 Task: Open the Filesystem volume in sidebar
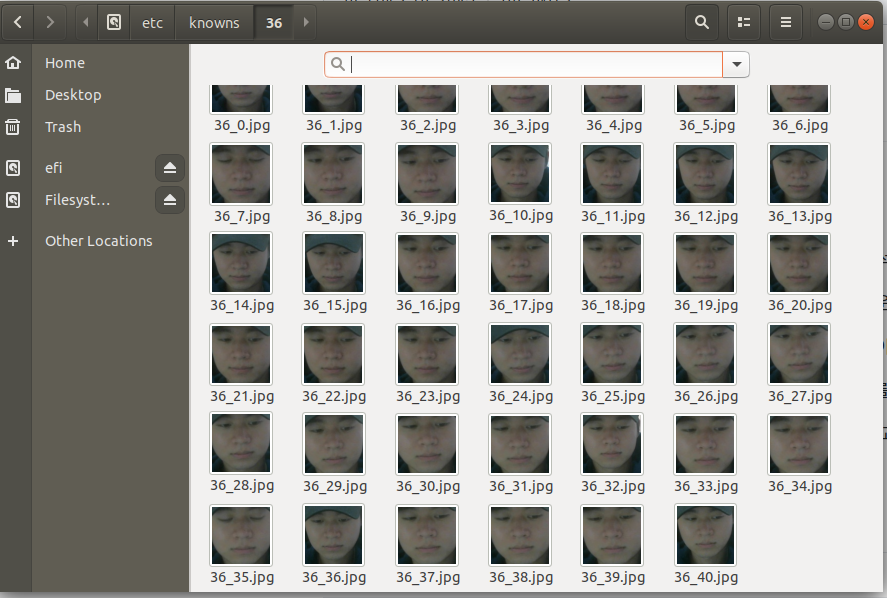tap(76, 200)
